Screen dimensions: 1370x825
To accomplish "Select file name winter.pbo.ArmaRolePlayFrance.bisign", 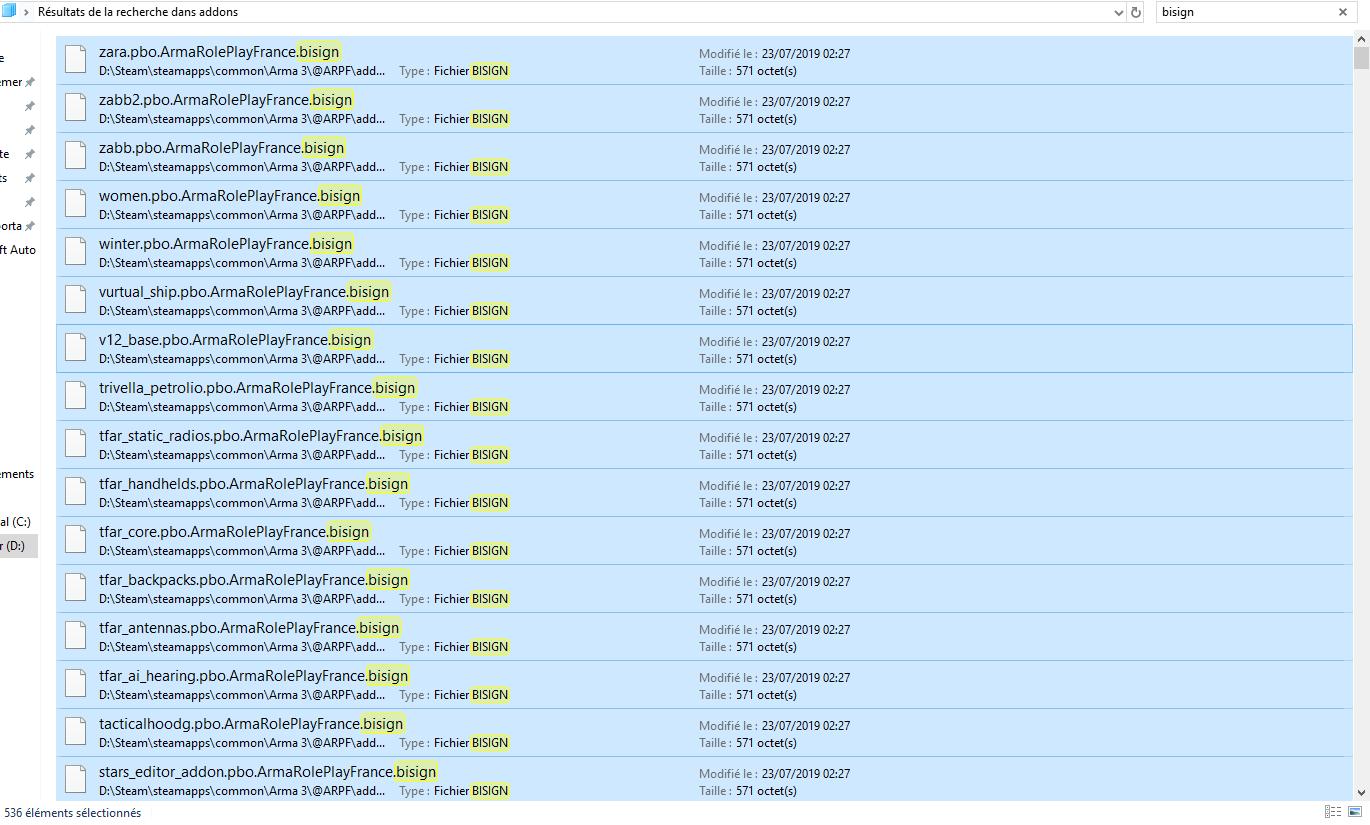I will 226,243.
